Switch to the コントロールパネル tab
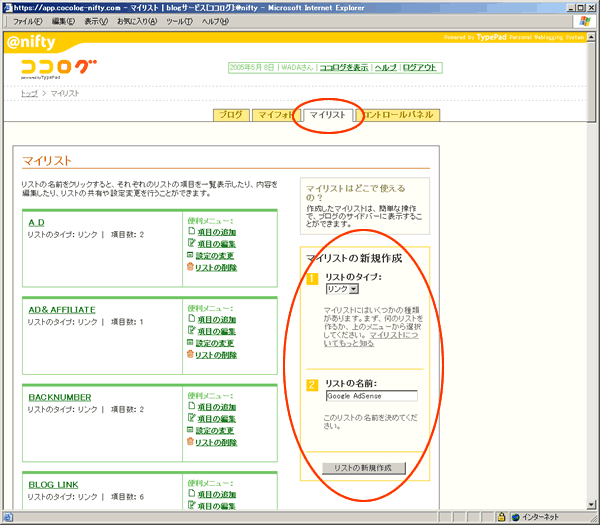 pos(399,115)
